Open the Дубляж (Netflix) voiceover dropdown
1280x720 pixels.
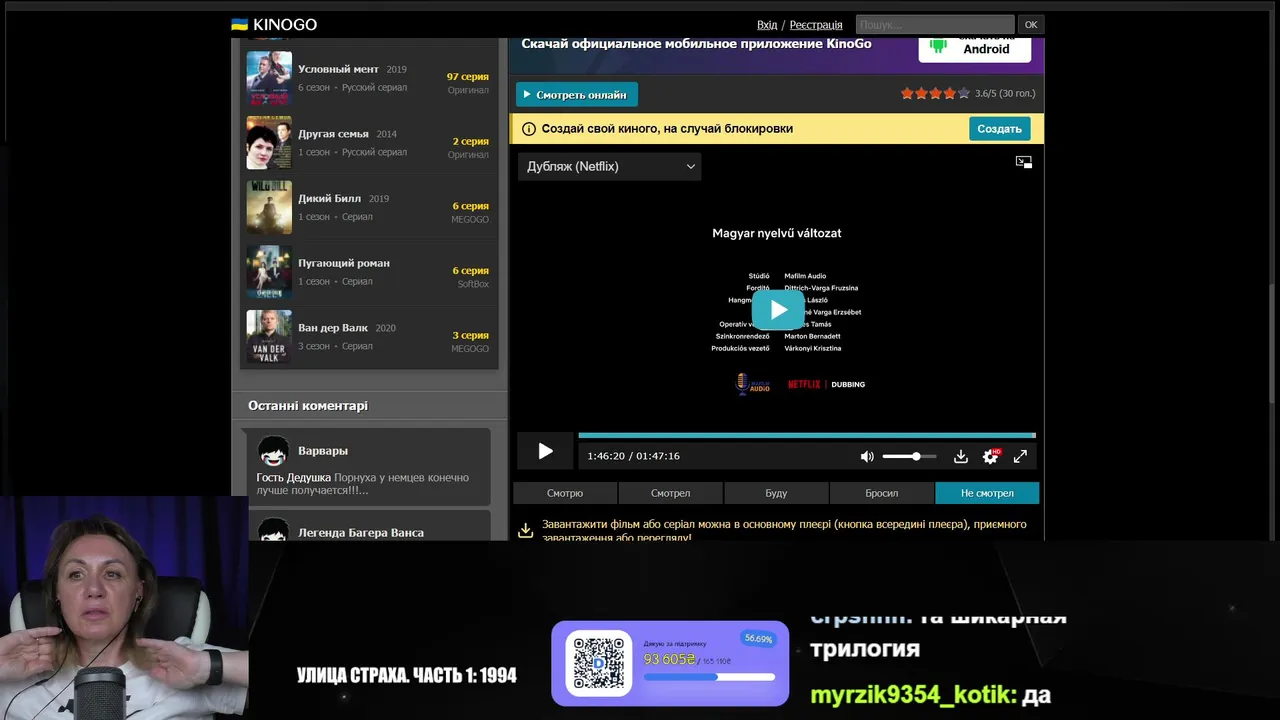click(610, 166)
